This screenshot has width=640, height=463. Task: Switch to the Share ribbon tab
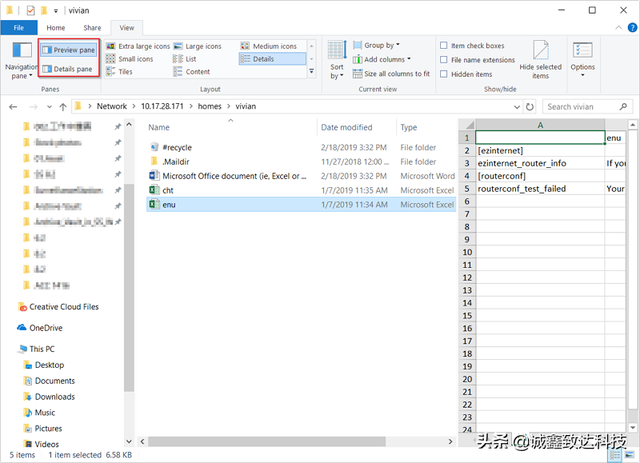(92, 28)
